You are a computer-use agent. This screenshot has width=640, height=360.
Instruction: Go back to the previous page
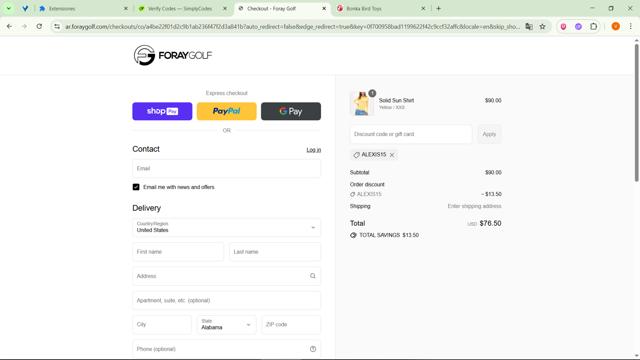coord(9,27)
